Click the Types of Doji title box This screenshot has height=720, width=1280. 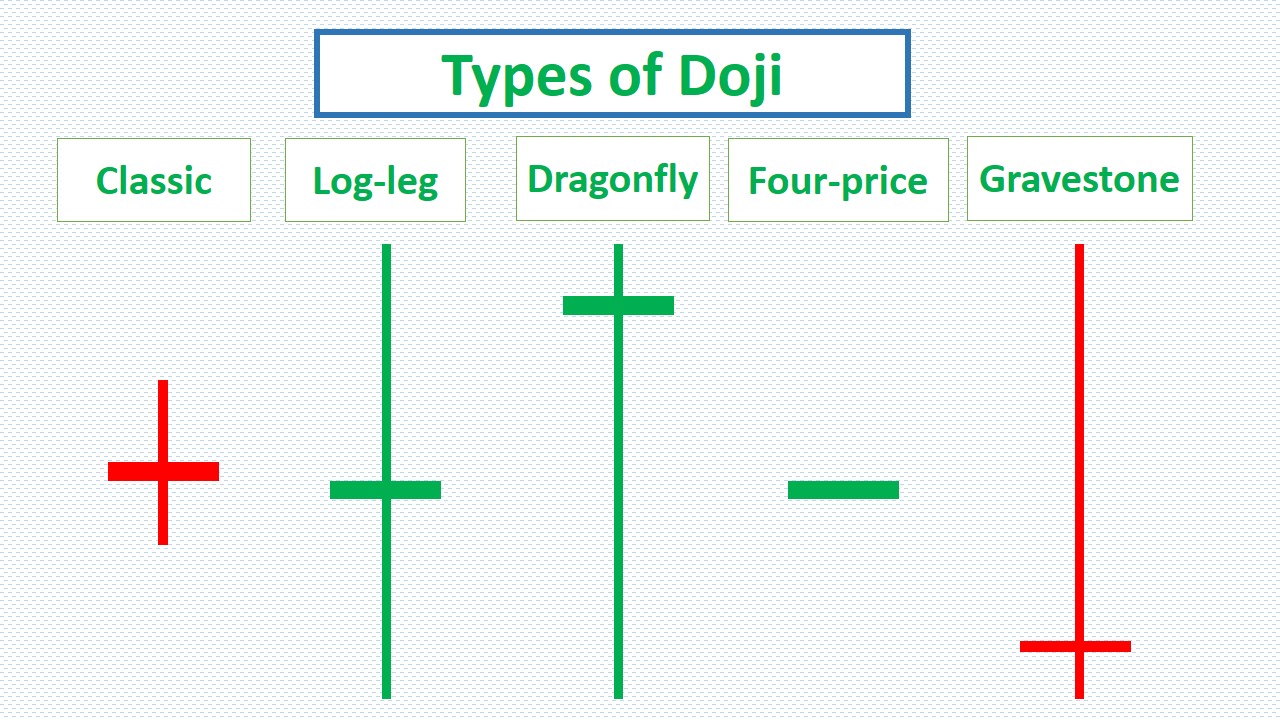pos(612,73)
